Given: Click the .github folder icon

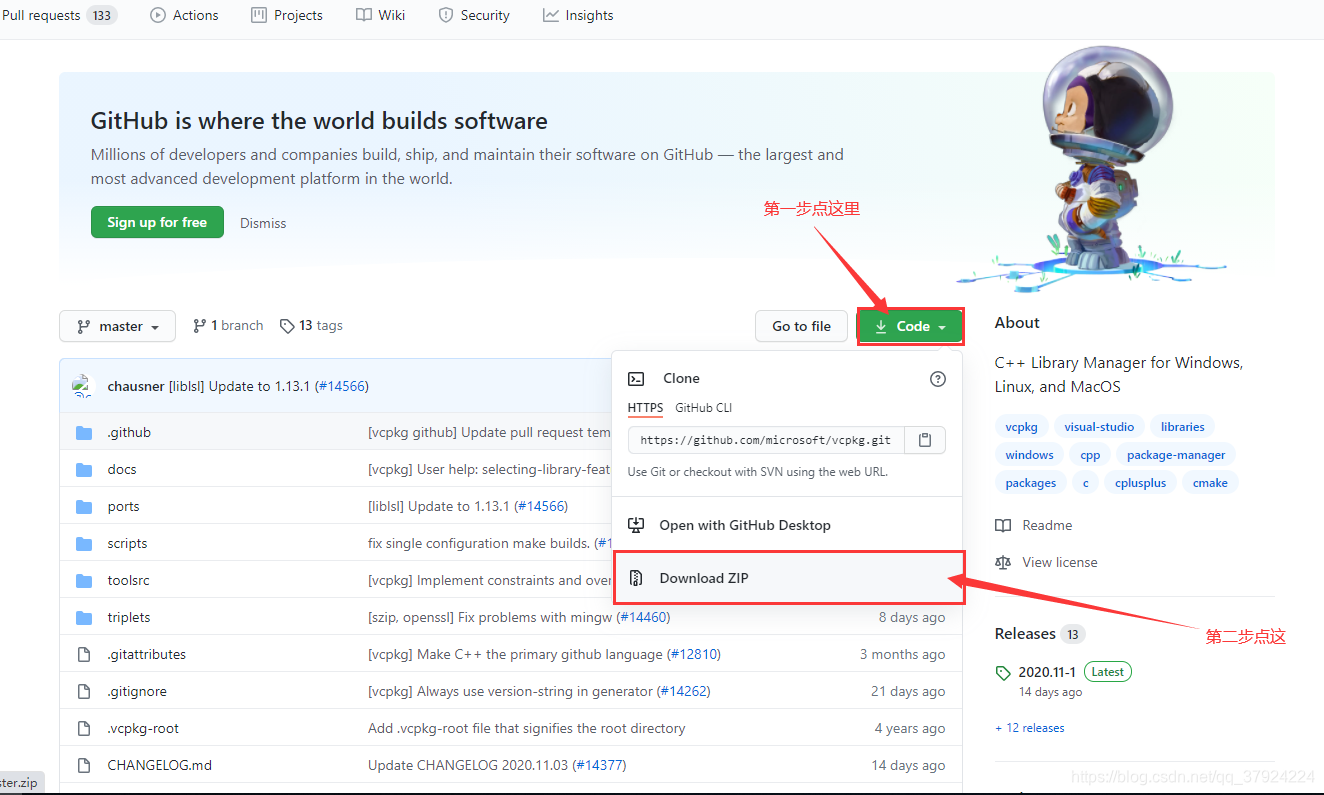Looking at the screenshot, I should 84,433.
